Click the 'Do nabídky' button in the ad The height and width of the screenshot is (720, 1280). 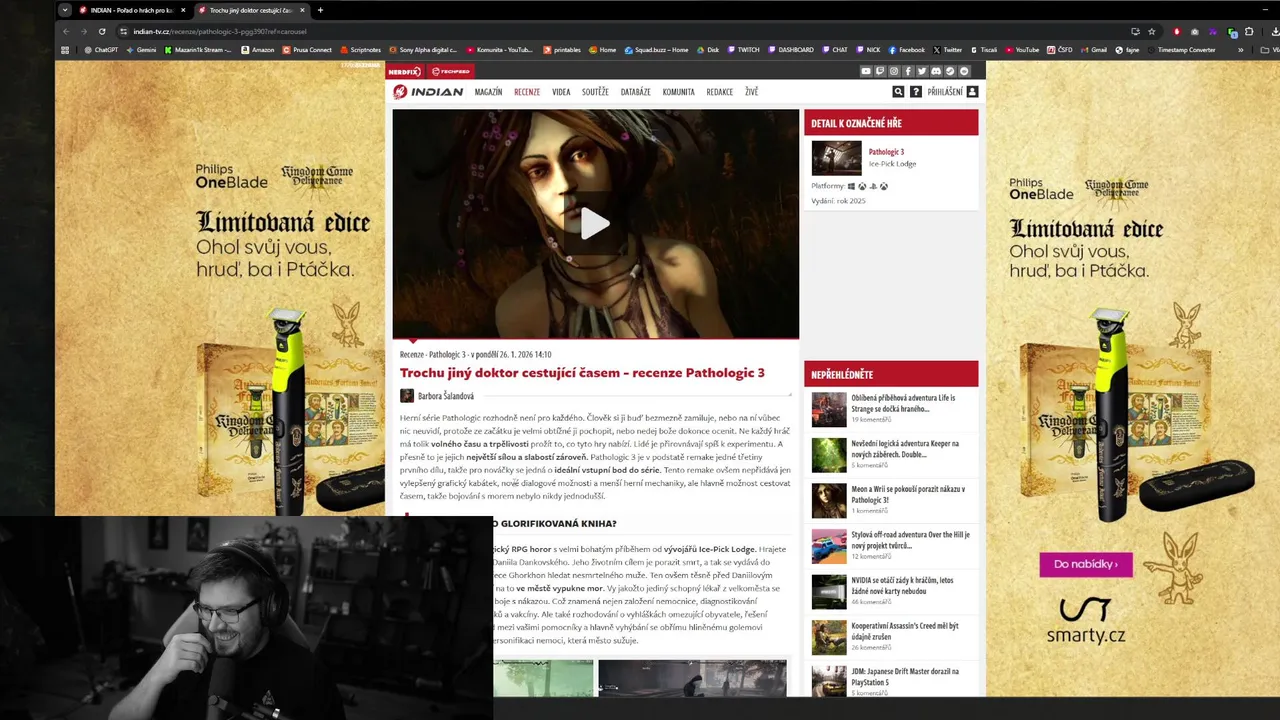1086,564
